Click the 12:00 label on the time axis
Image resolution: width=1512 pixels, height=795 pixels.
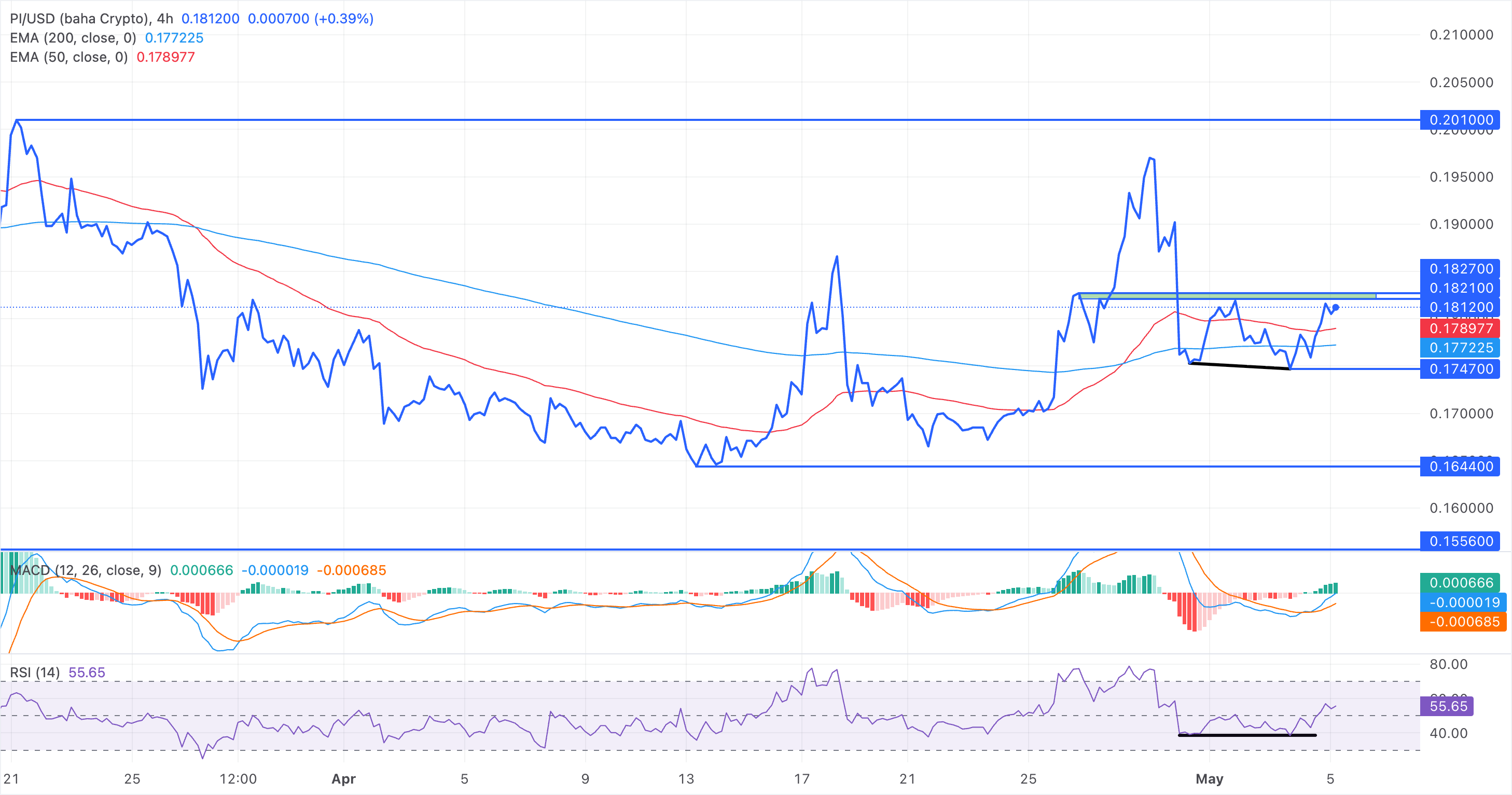238,779
